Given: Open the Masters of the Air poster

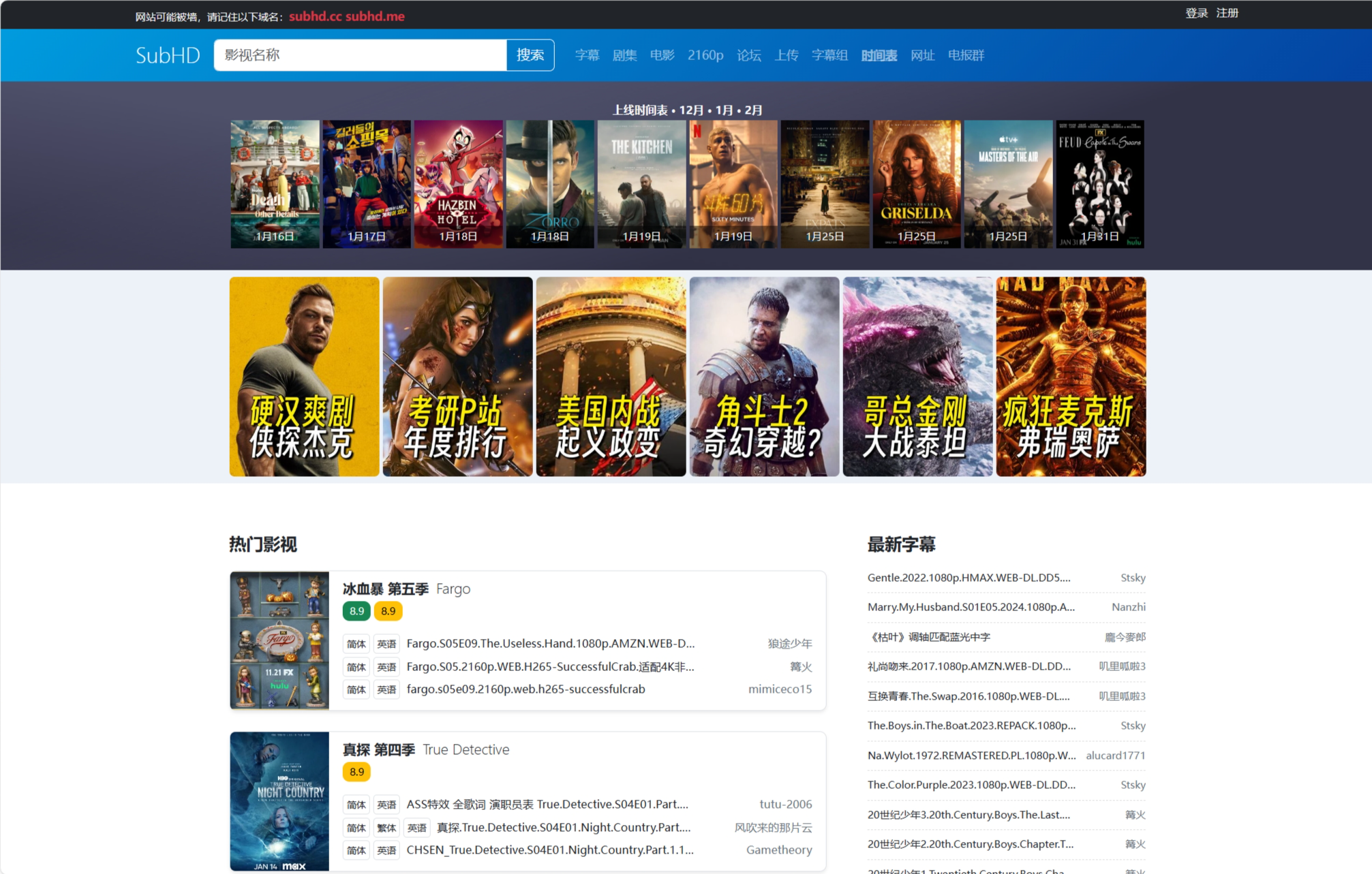Looking at the screenshot, I should (x=1008, y=184).
